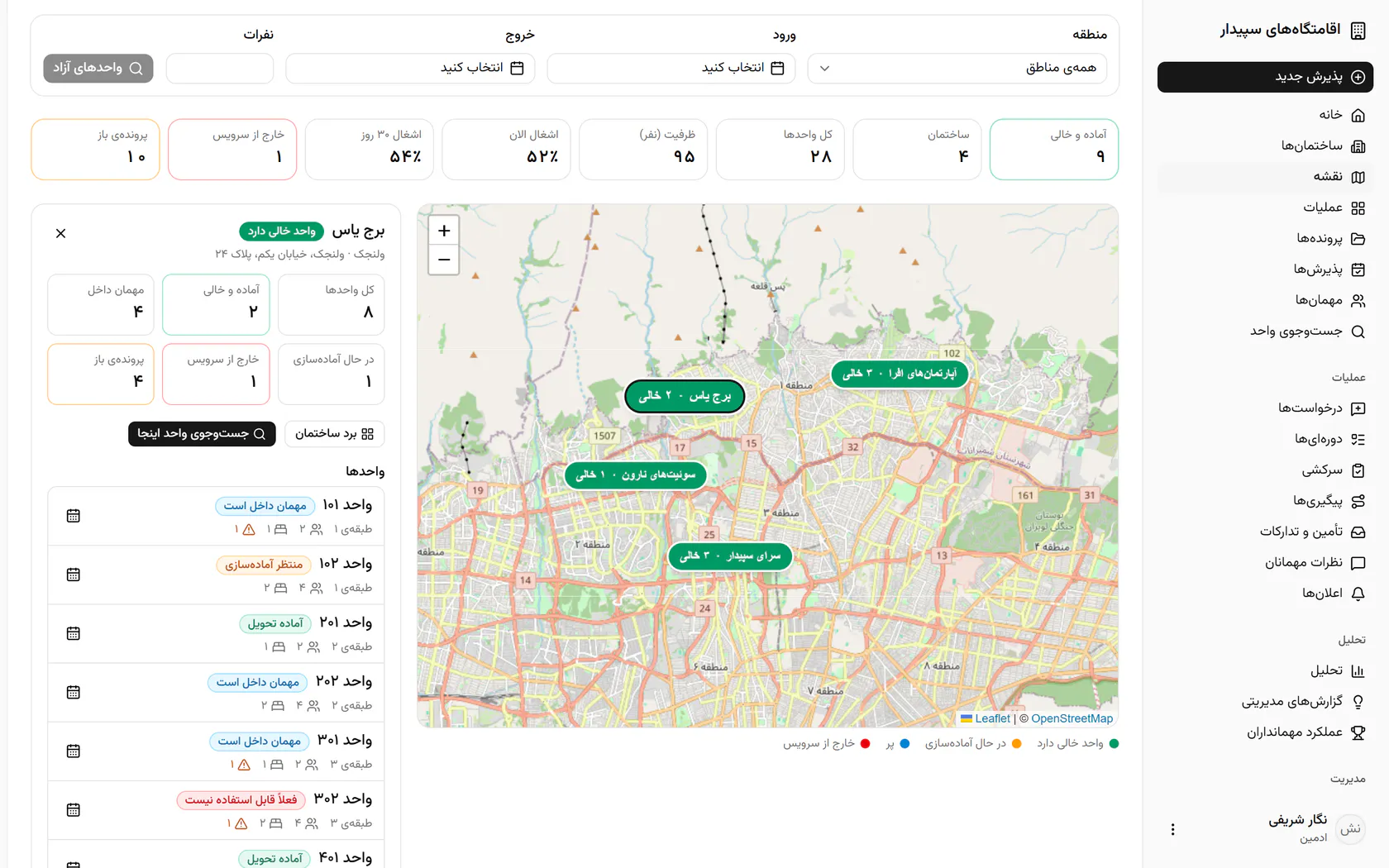Open calendar icon for واحد ۱۰۲

point(73,575)
